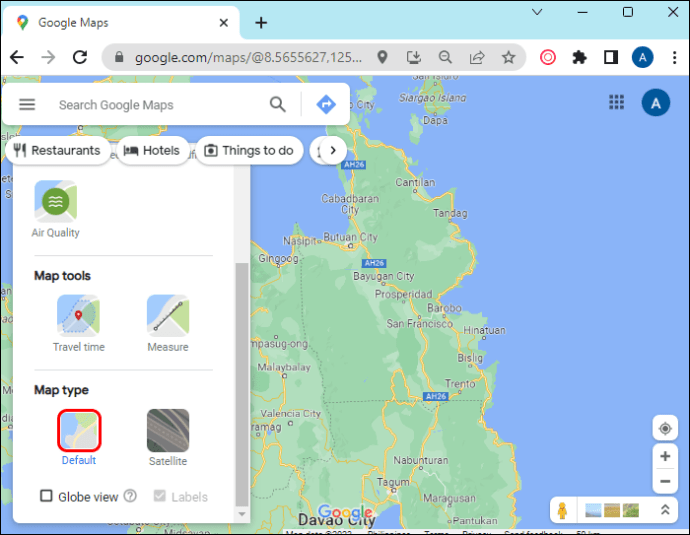Screen dimensions: 690x535
Task: Click the Siargao Island map label
Action: click(x=433, y=98)
